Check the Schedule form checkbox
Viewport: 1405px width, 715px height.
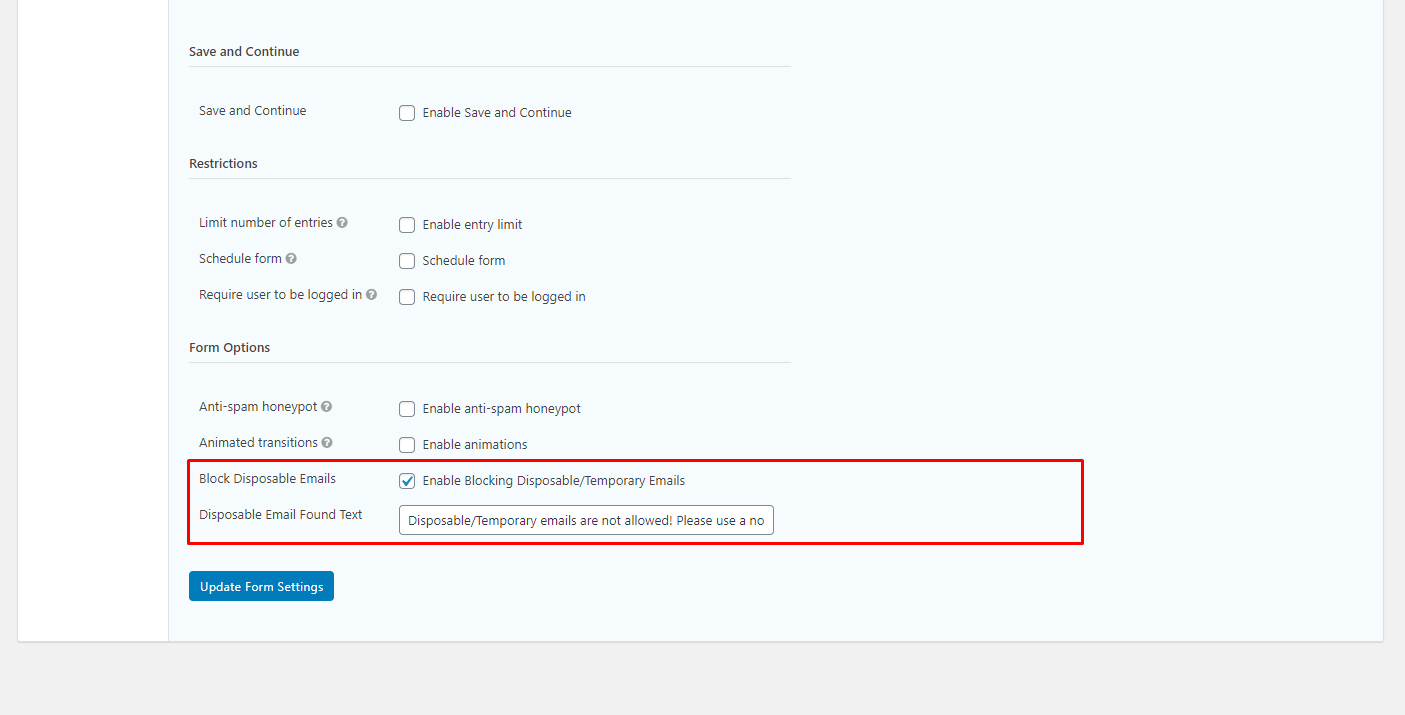point(407,261)
